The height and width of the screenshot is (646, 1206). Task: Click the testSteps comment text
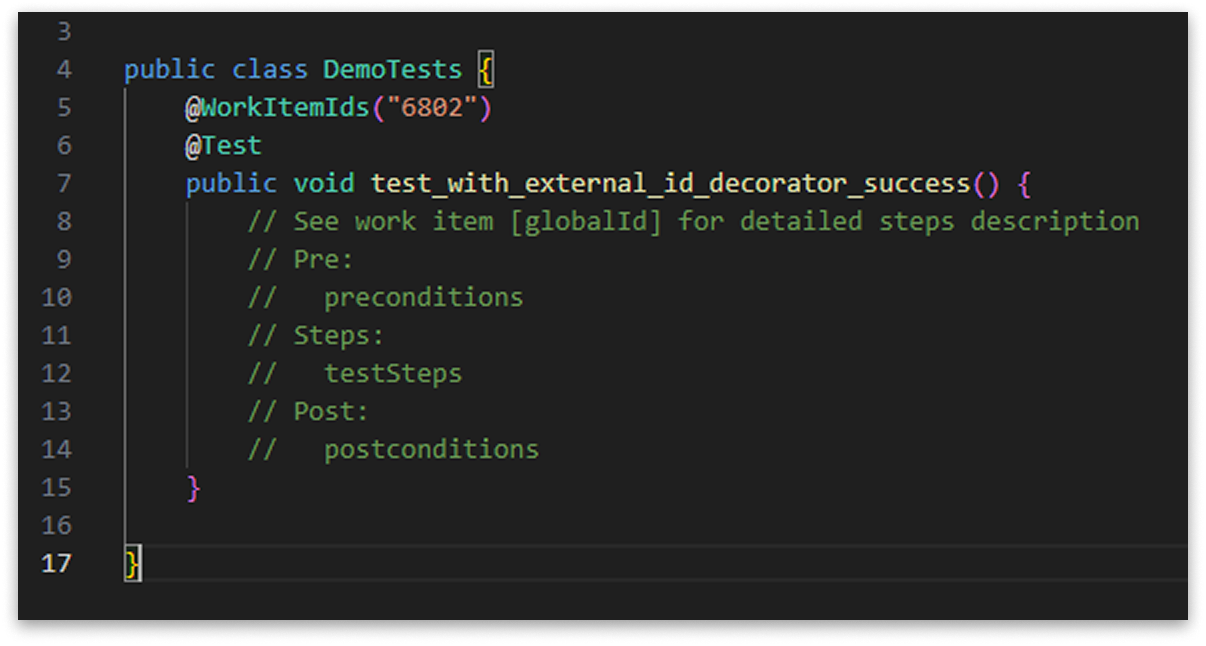[x=393, y=373]
